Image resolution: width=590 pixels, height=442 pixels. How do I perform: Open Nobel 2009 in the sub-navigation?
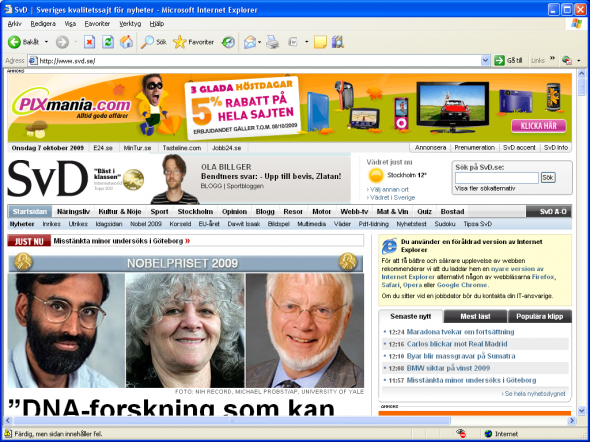[146, 224]
